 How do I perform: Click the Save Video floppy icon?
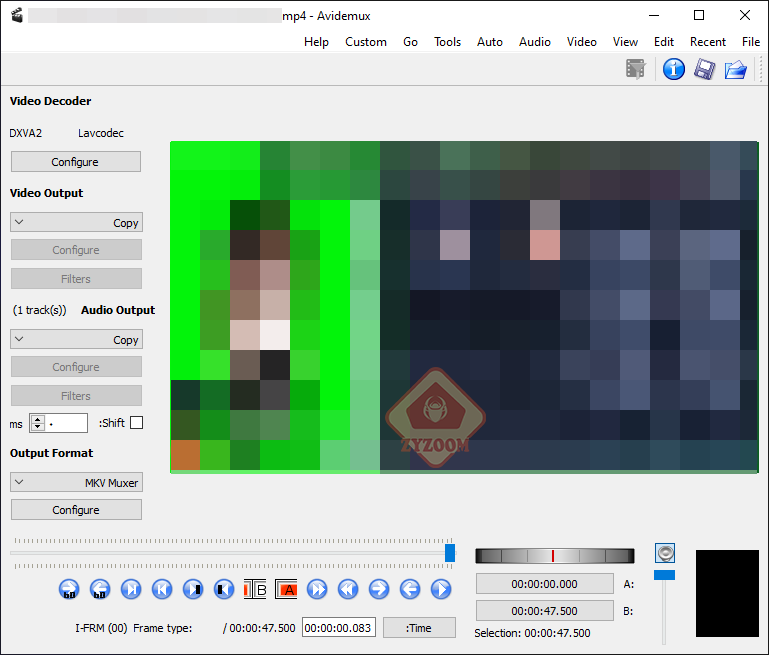[x=704, y=69]
